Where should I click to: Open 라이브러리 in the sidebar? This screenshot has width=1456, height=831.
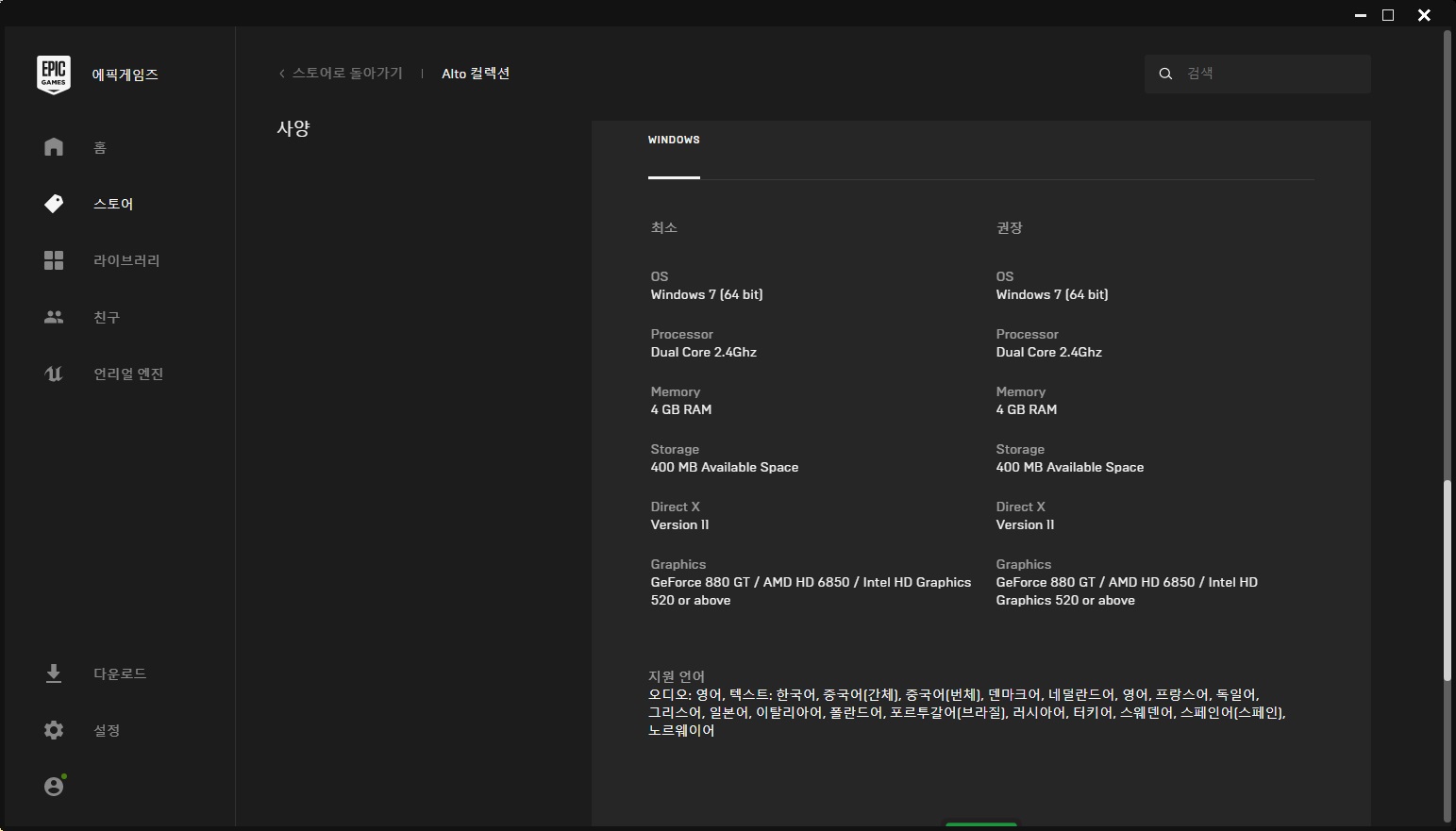click(126, 260)
